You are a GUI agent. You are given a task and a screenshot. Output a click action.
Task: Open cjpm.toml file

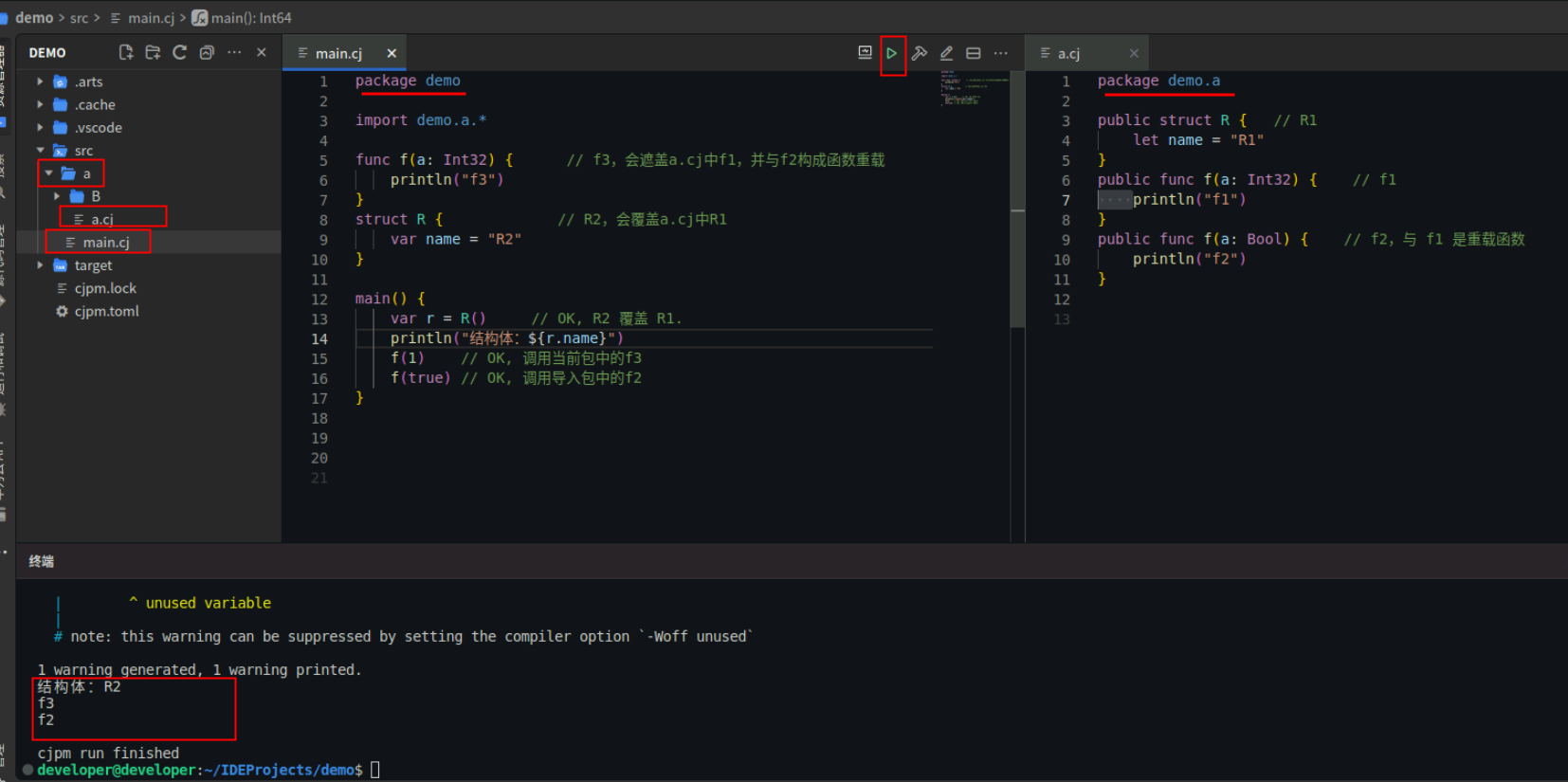pos(106,311)
